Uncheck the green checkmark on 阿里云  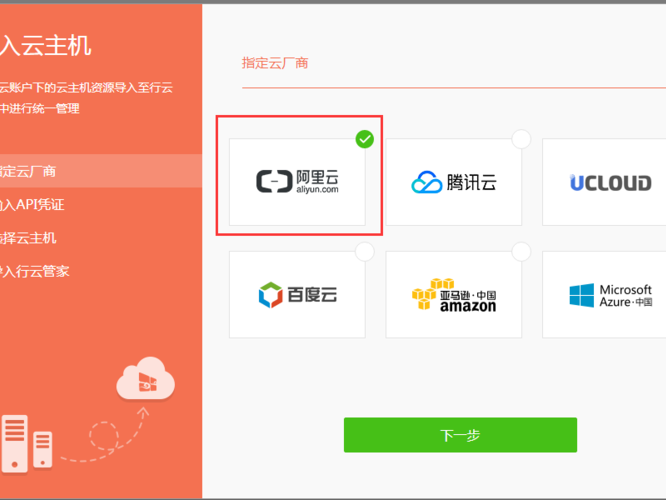pyautogui.click(x=364, y=139)
